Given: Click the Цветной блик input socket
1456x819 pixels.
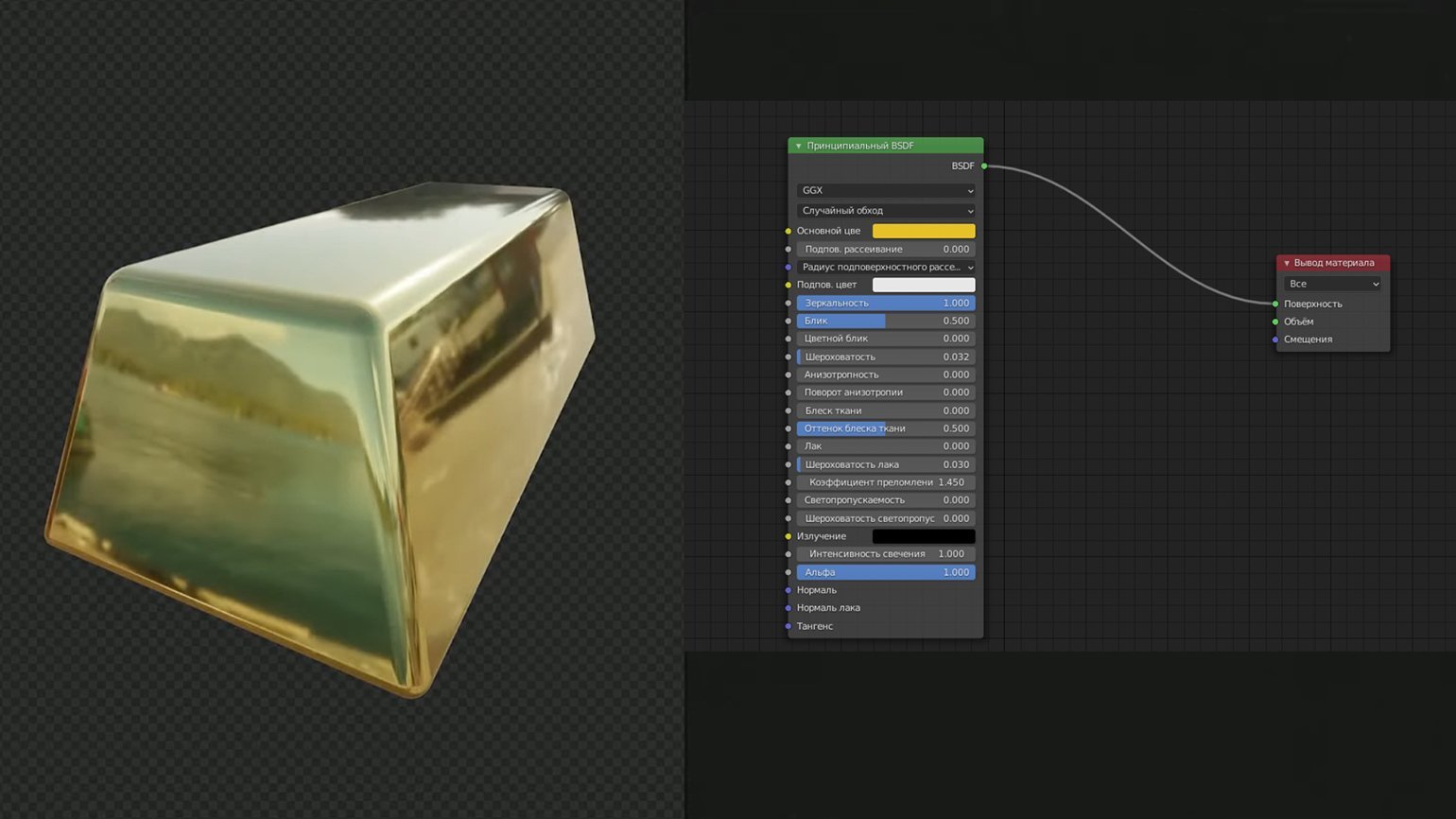Looking at the screenshot, I should pos(789,339).
